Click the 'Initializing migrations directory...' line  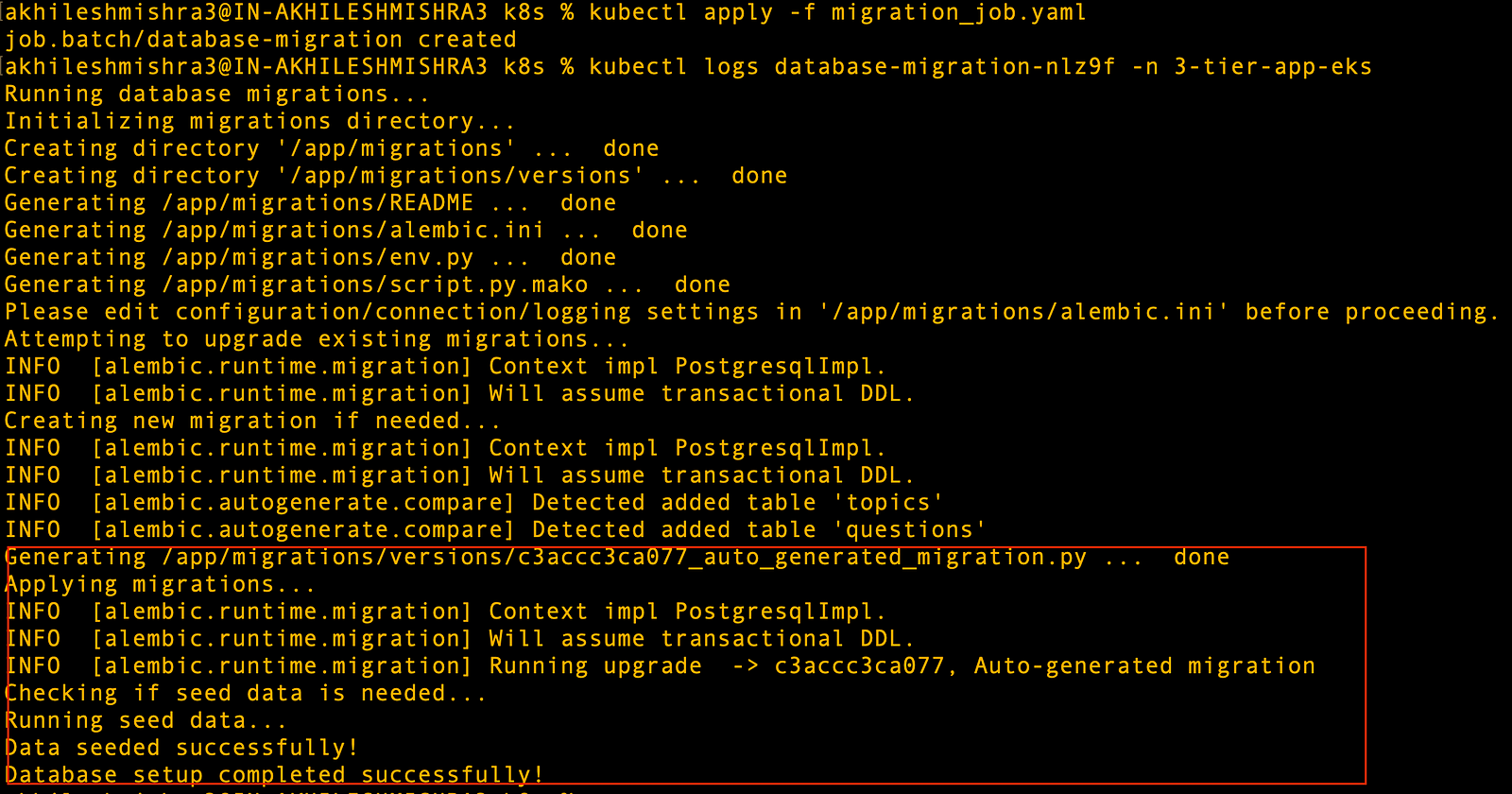(x=260, y=122)
